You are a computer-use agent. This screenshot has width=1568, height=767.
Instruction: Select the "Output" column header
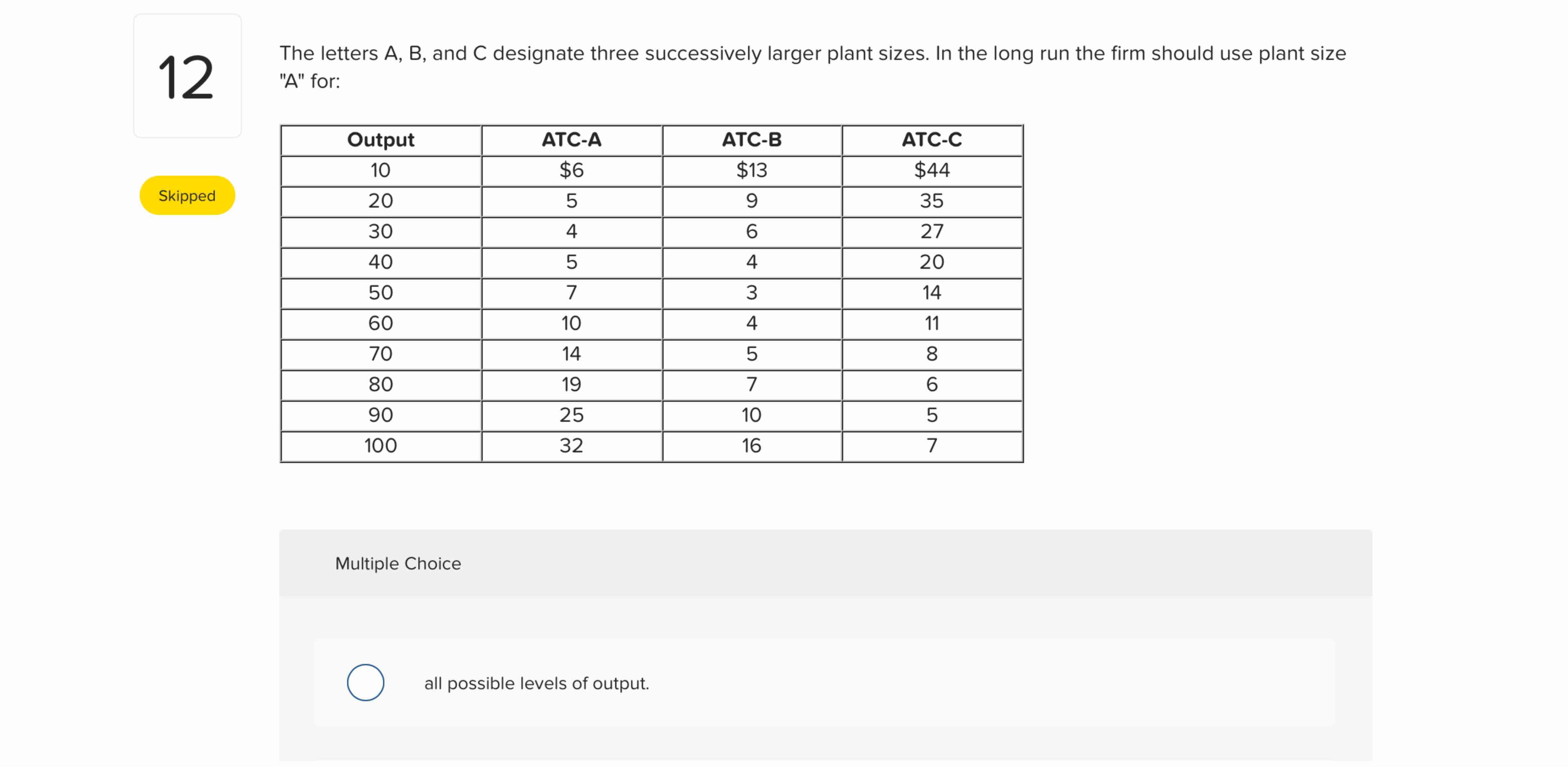[x=380, y=139]
